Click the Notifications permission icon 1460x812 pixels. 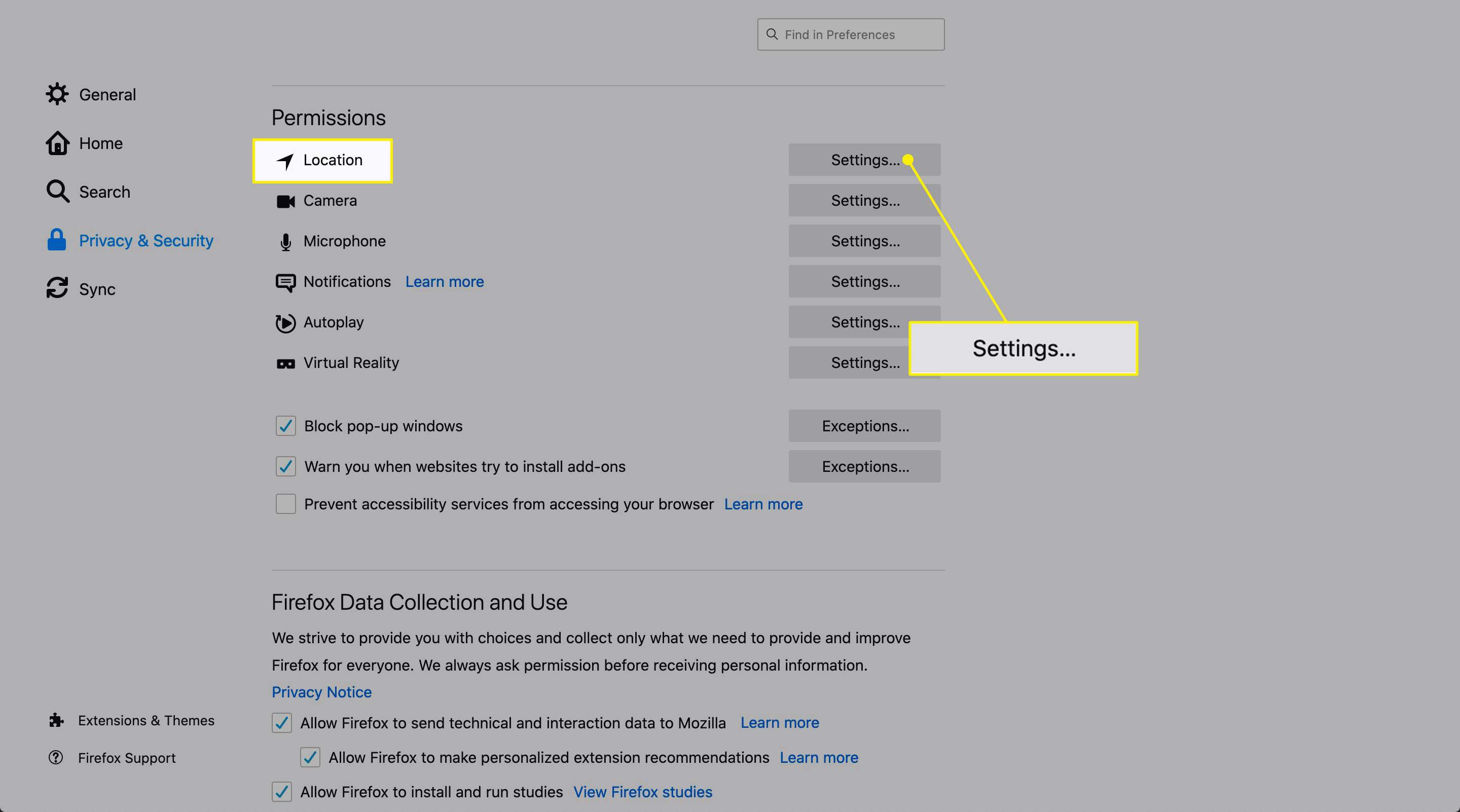tap(286, 282)
